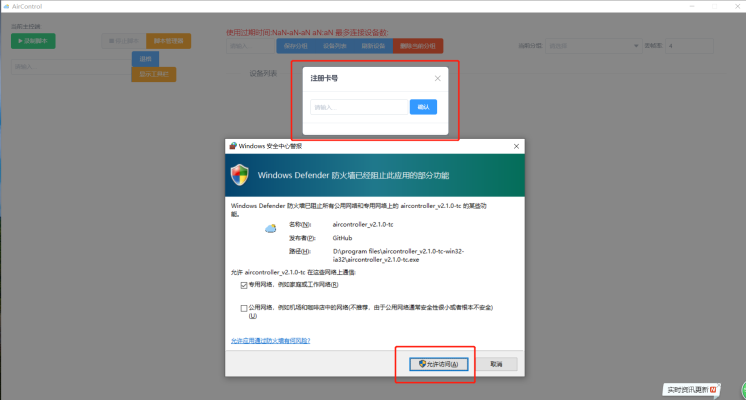
Task: Open the 当前分组 dropdown
Action: [593, 46]
